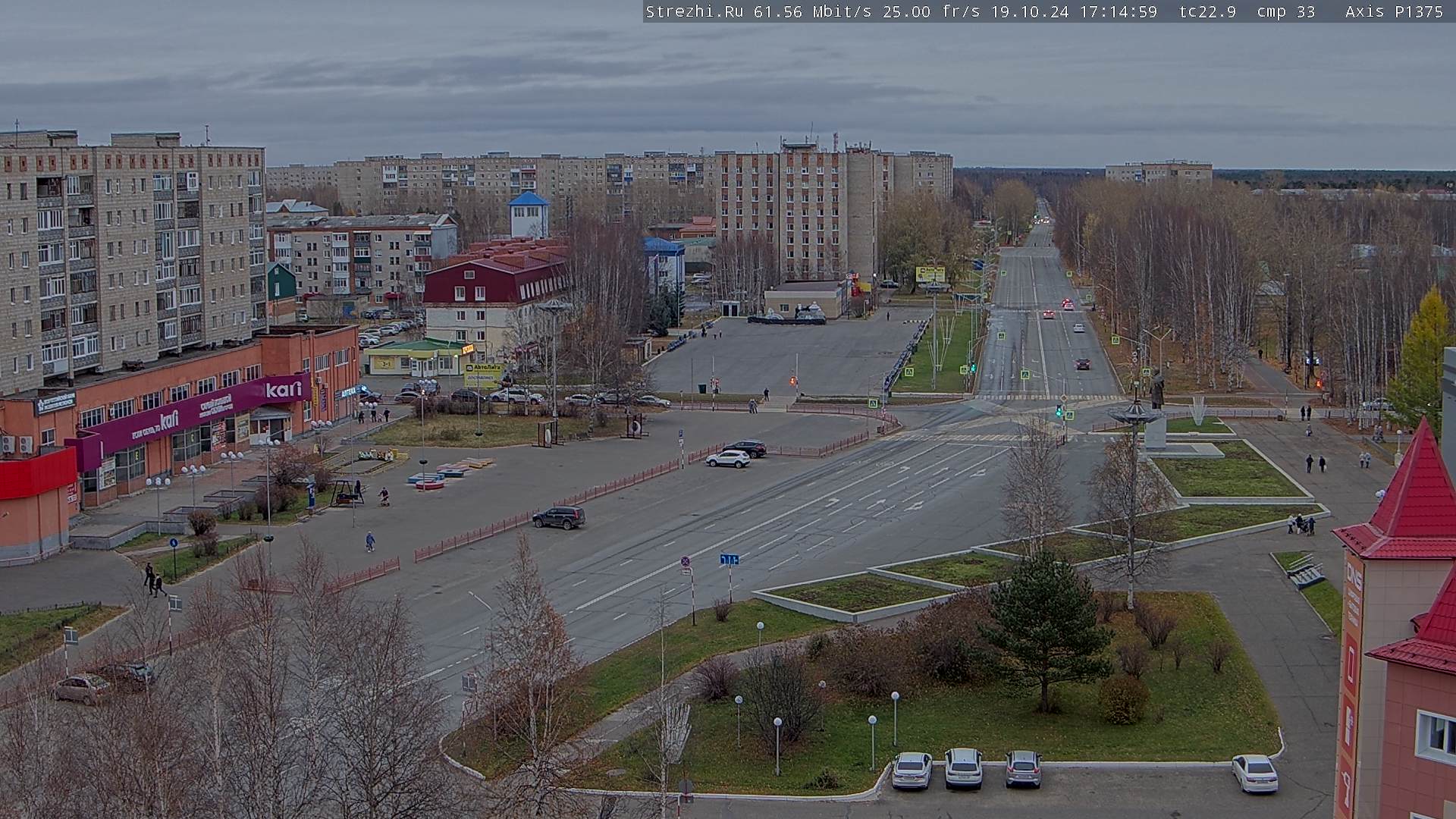The width and height of the screenshot is (1456, 819).
Task: Click the 61.56 Mbit/s bitrate readout
Action: point(814,11)
